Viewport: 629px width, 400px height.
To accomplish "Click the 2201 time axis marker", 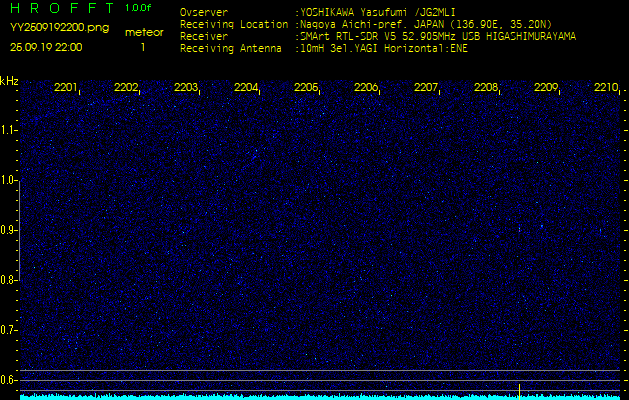I will click(66, 88).
